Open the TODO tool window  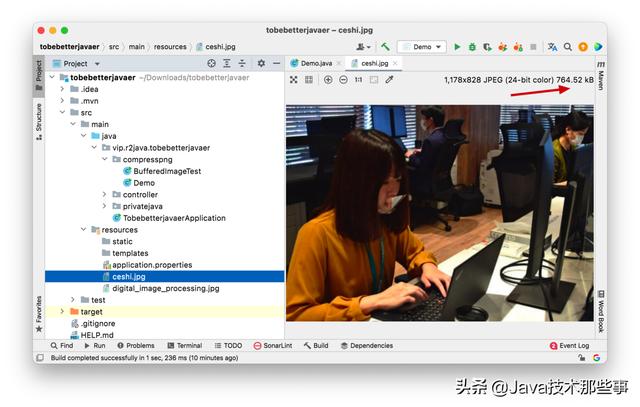coord(229,346)
